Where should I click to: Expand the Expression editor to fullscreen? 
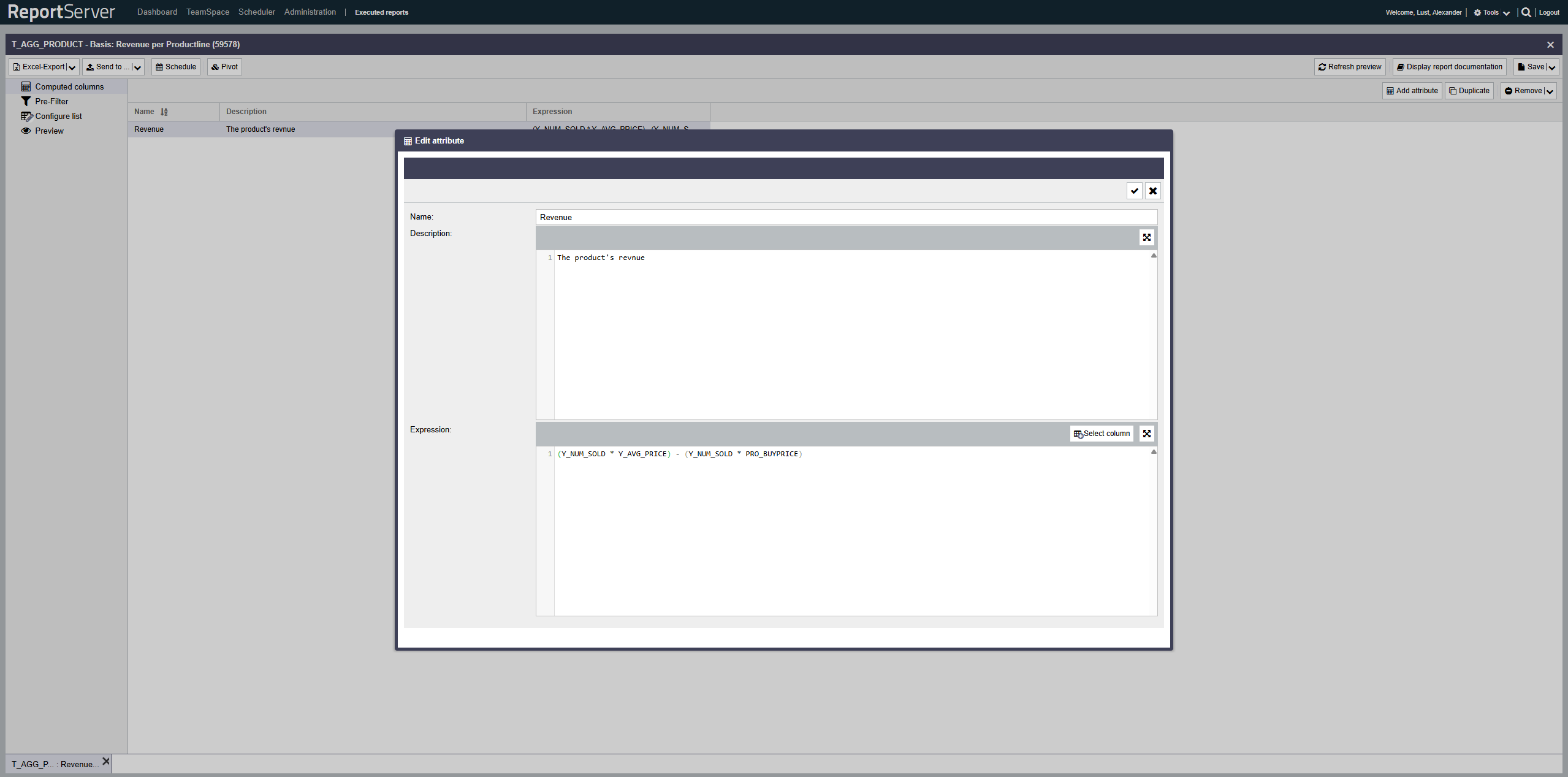(1146, 434)
